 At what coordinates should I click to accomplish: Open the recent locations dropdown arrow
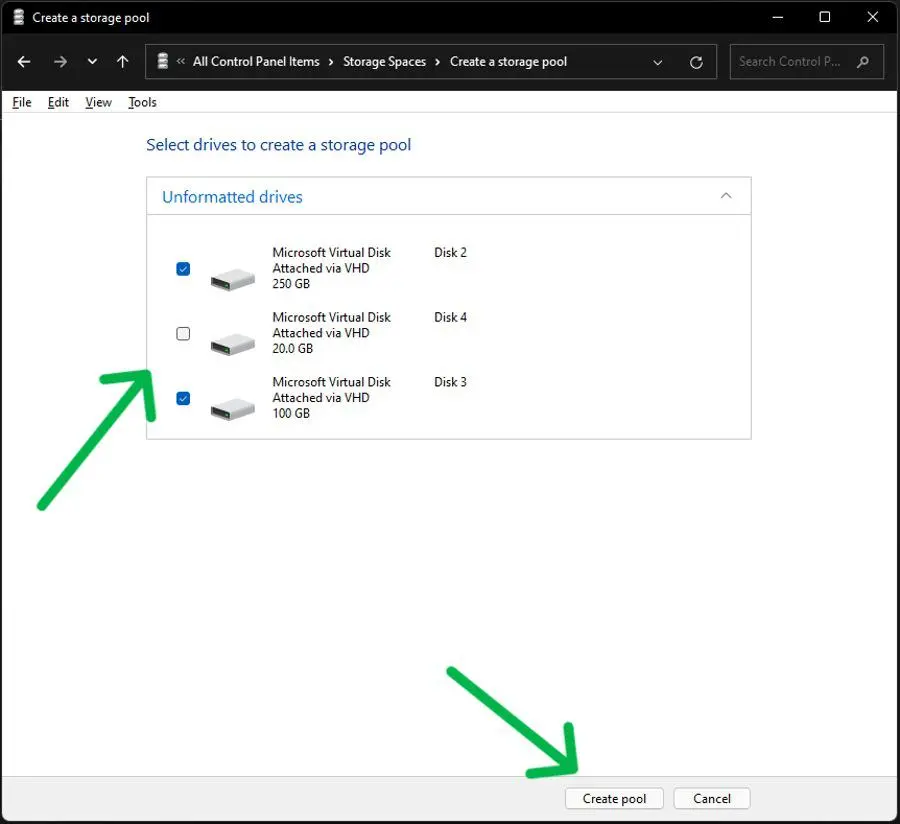[x=92, y=61]
